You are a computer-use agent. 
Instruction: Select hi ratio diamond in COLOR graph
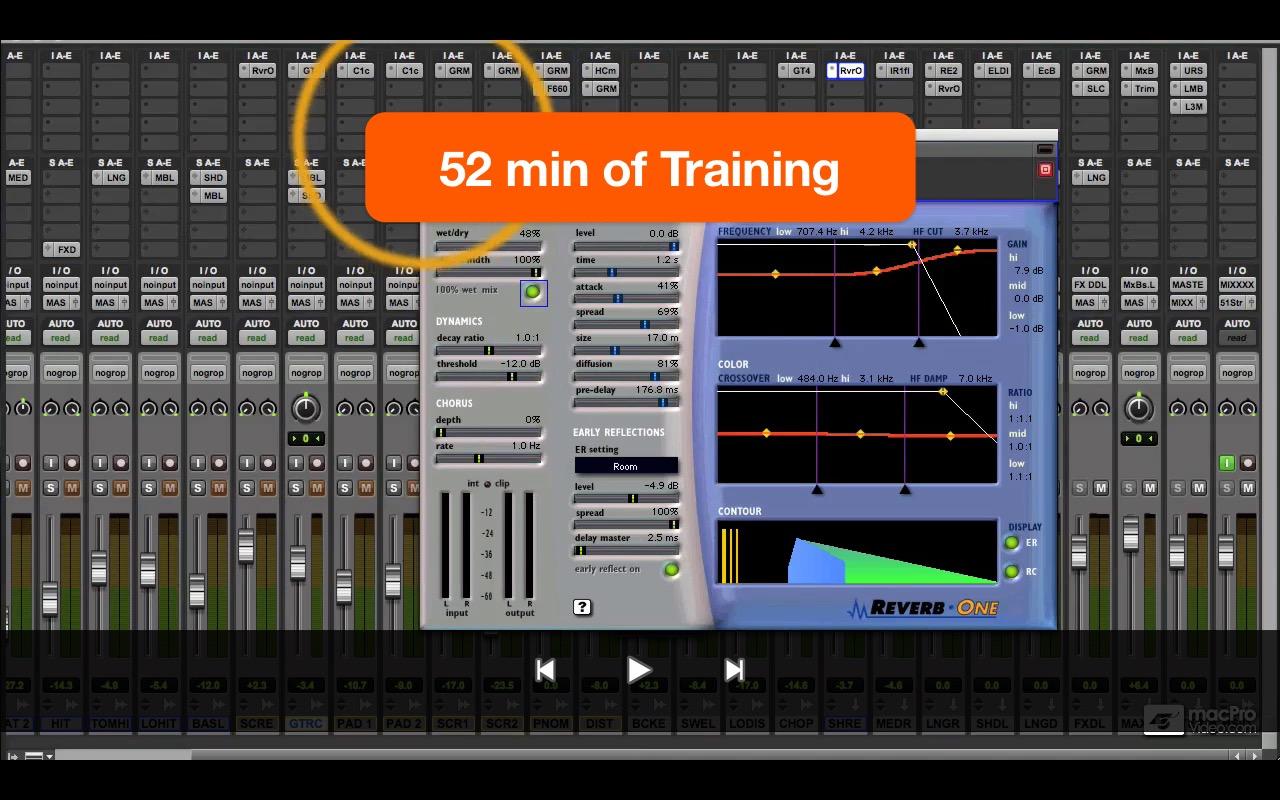[950, 436]
